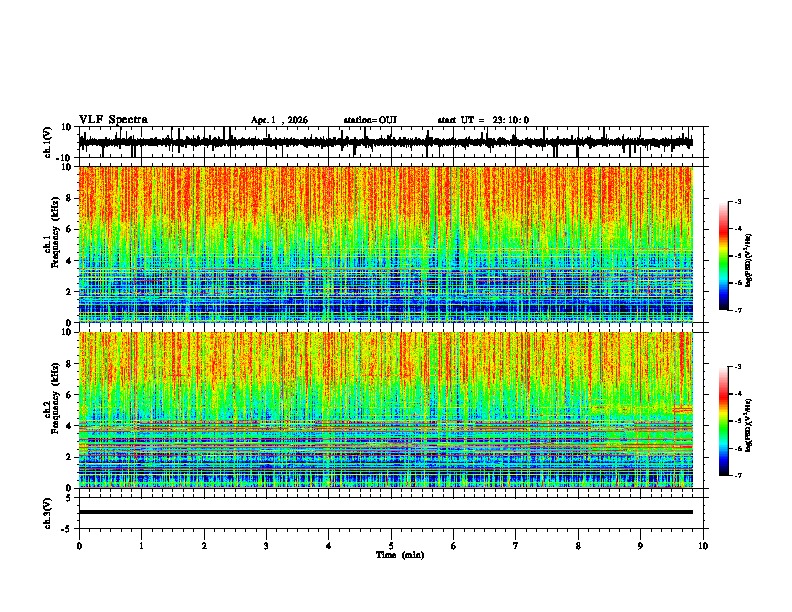
Task: Click inside the ch.1 voltage waveform panel
Action: point(391,142)
